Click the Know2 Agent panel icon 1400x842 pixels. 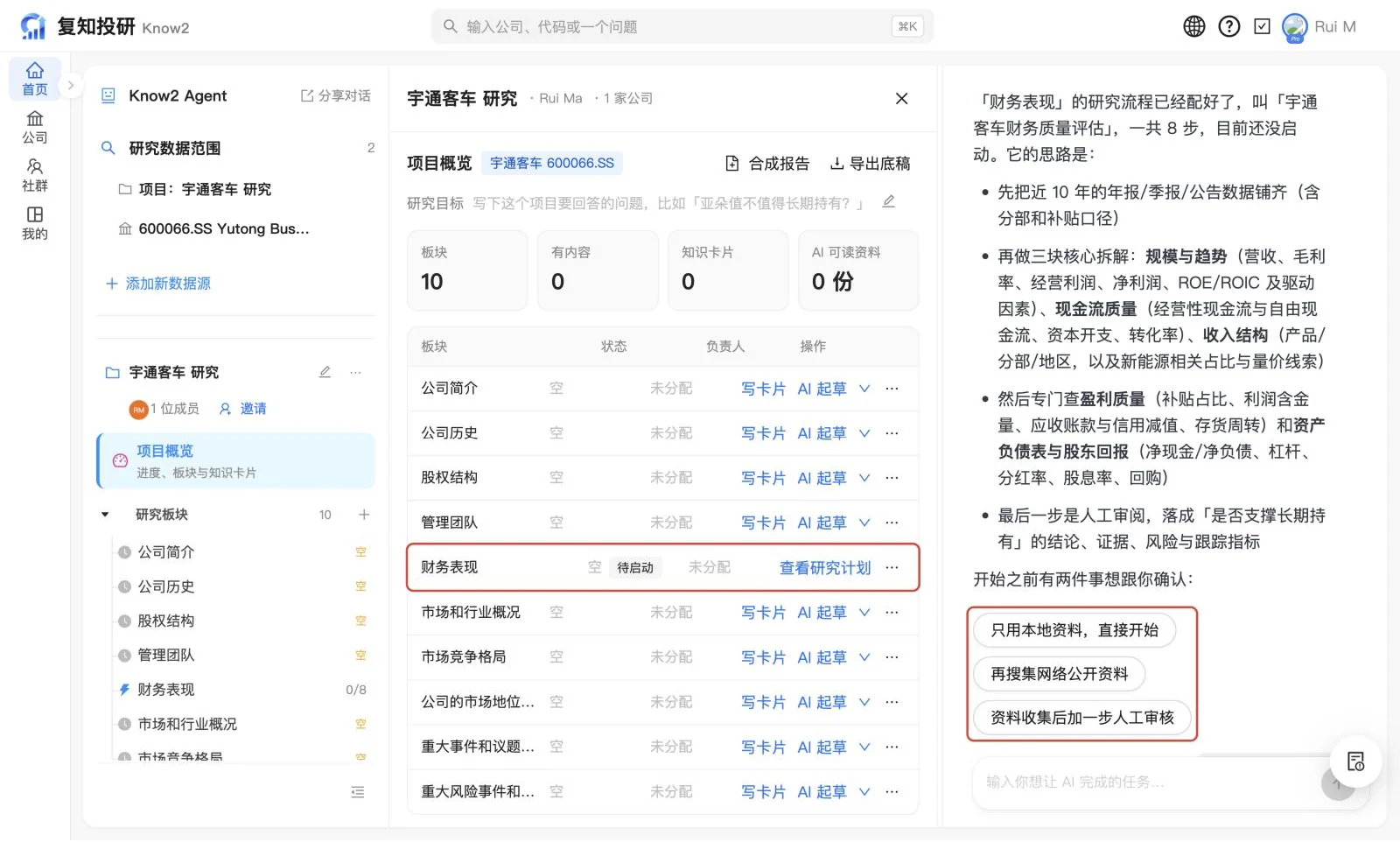(x=108, y=95)
